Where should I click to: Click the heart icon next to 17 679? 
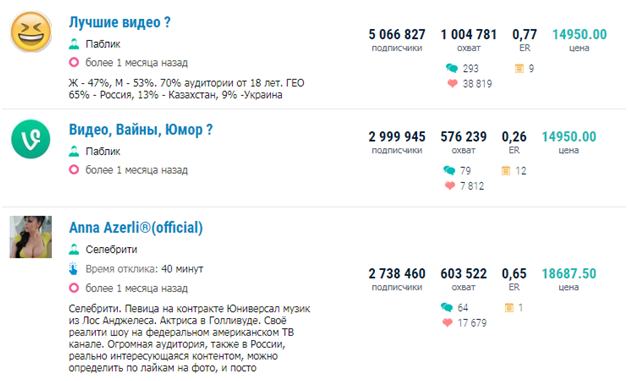click(x=447, y=323)
